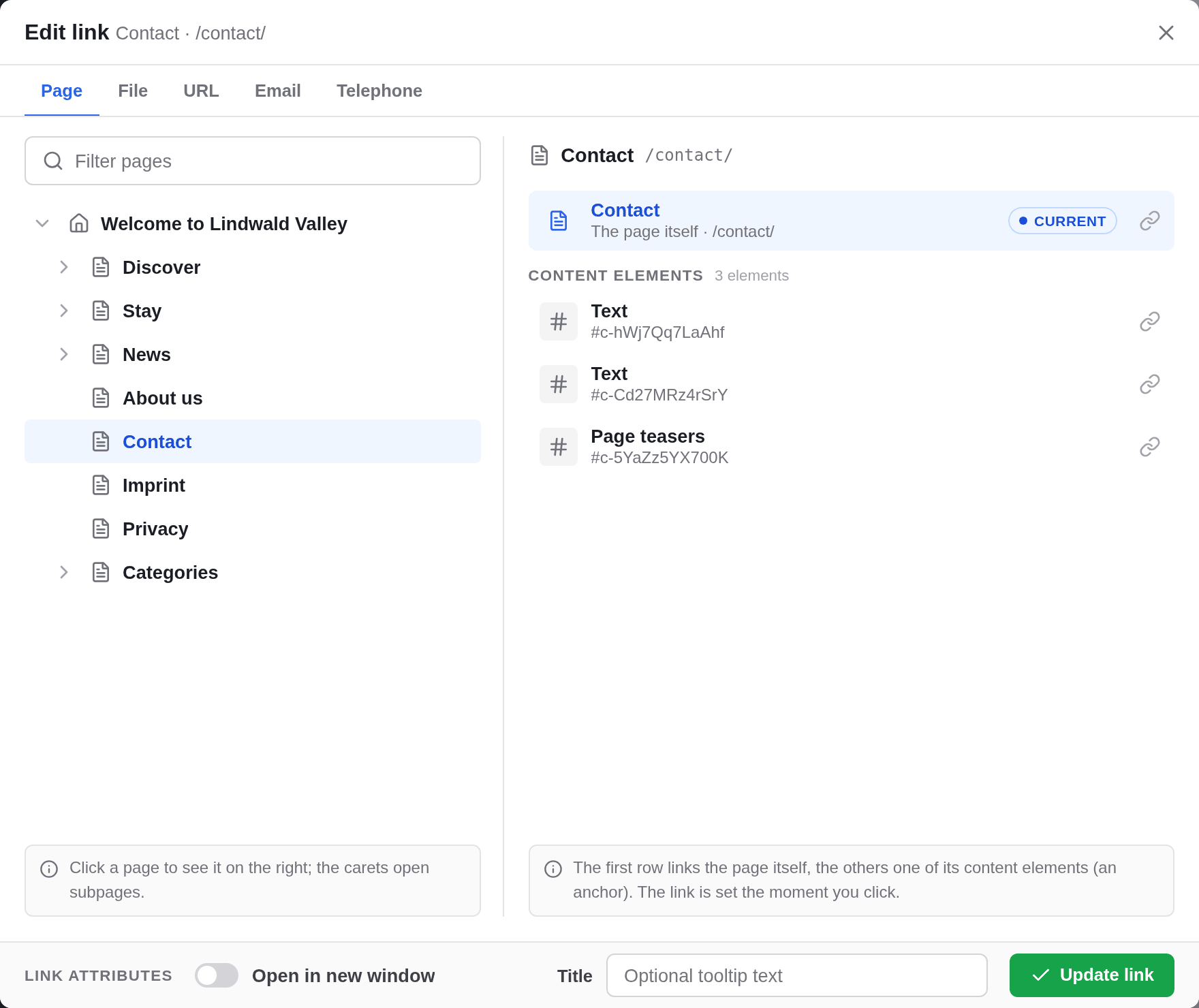The image size is (1199, 1008).
Task: Select the Page tab
Action: (62, 91)
